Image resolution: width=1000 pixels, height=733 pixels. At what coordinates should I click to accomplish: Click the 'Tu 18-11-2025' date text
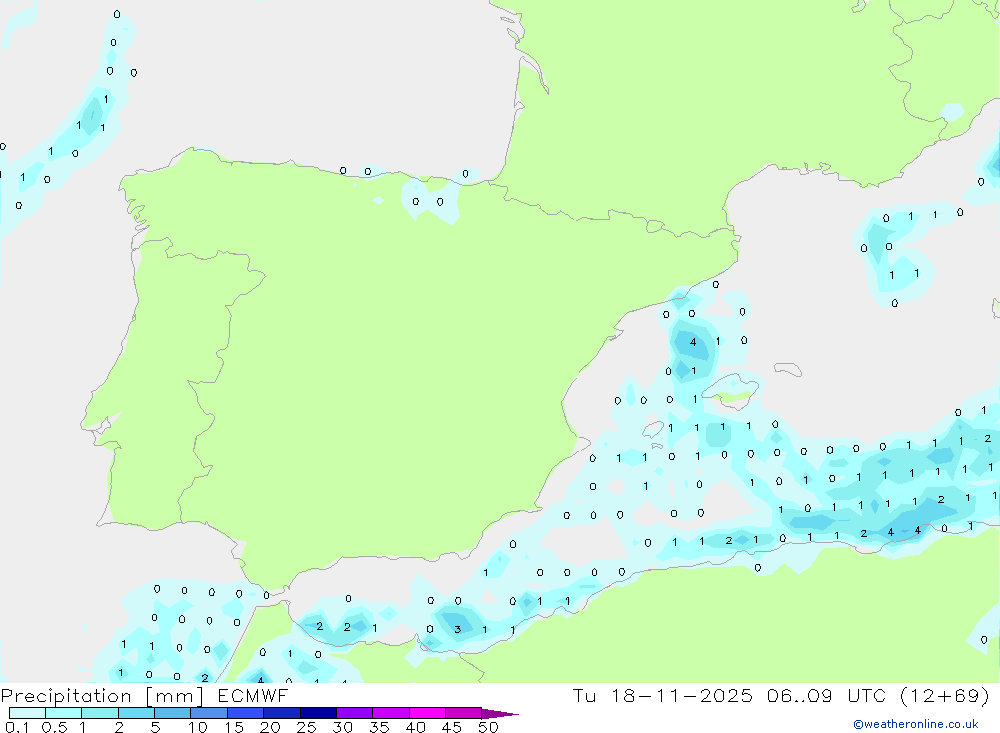pos(663,695)
